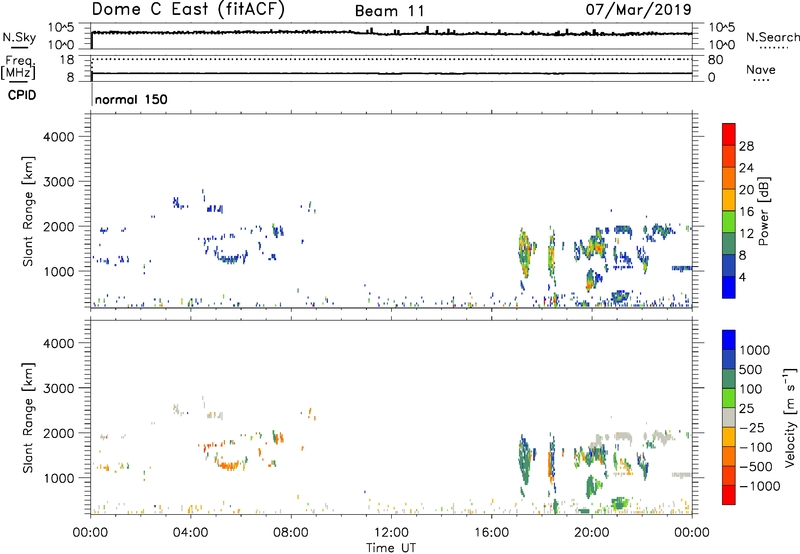Click the 'Velocity [m s-1]' colorbar title
The image size is (800, 554).
click(x=790, y=417)
